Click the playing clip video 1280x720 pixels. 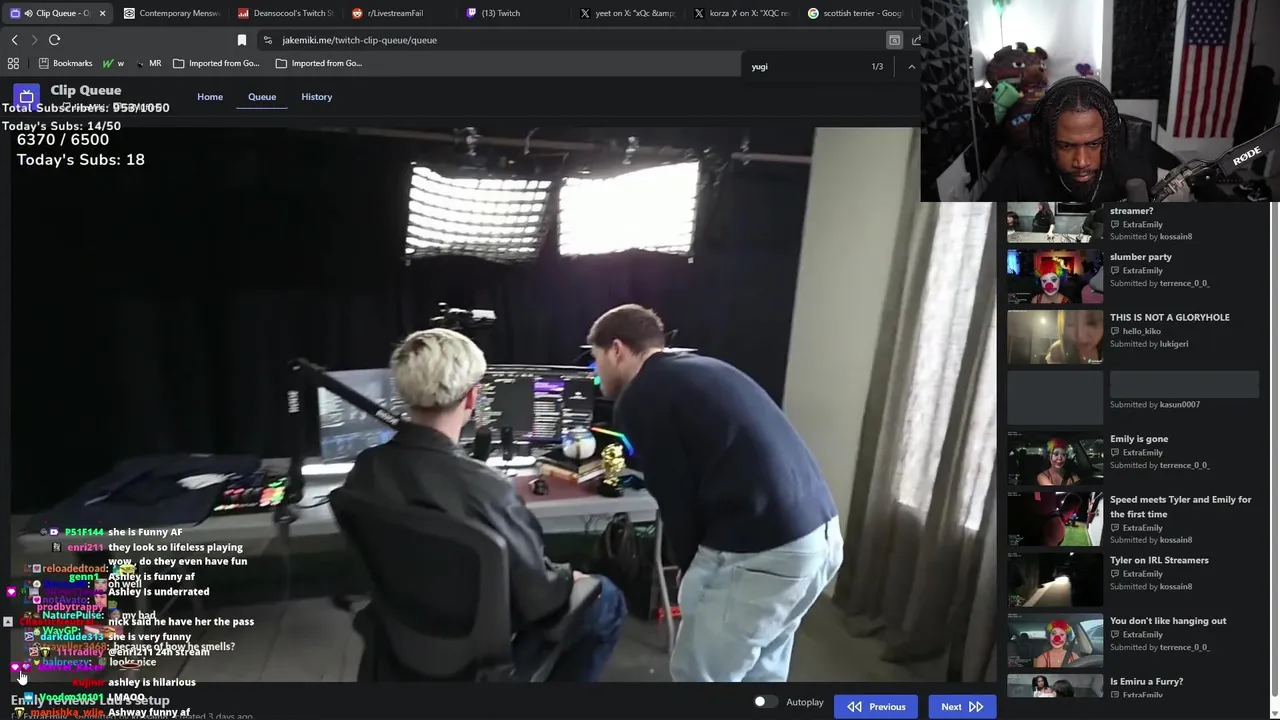pyautogui.click(x=505, y=405)
